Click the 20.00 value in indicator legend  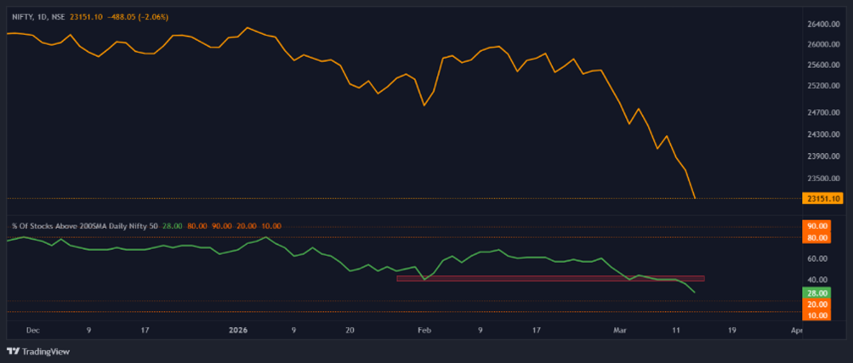click(246, 225)
